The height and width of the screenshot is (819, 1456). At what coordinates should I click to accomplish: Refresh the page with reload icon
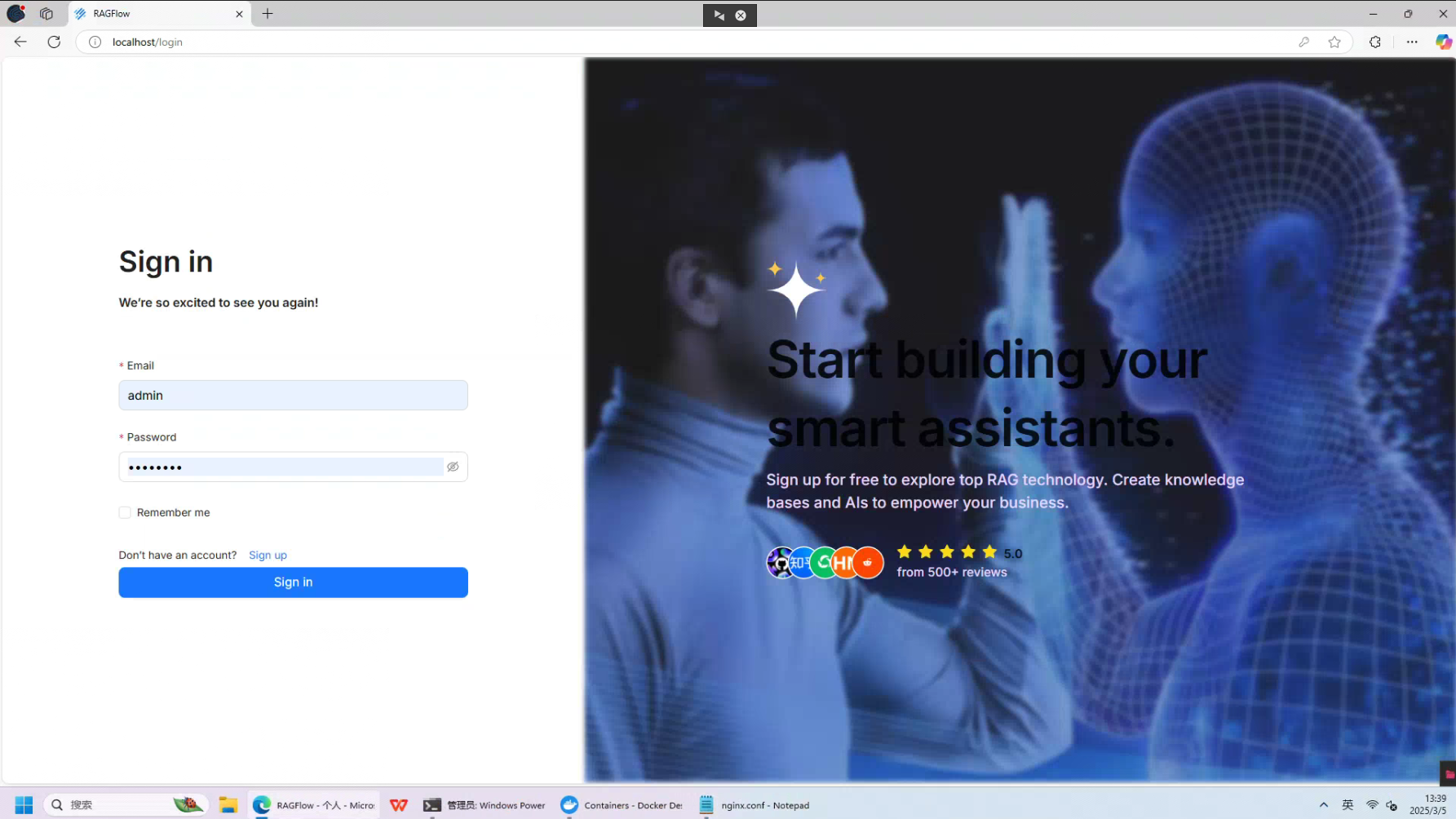(54, 42)
